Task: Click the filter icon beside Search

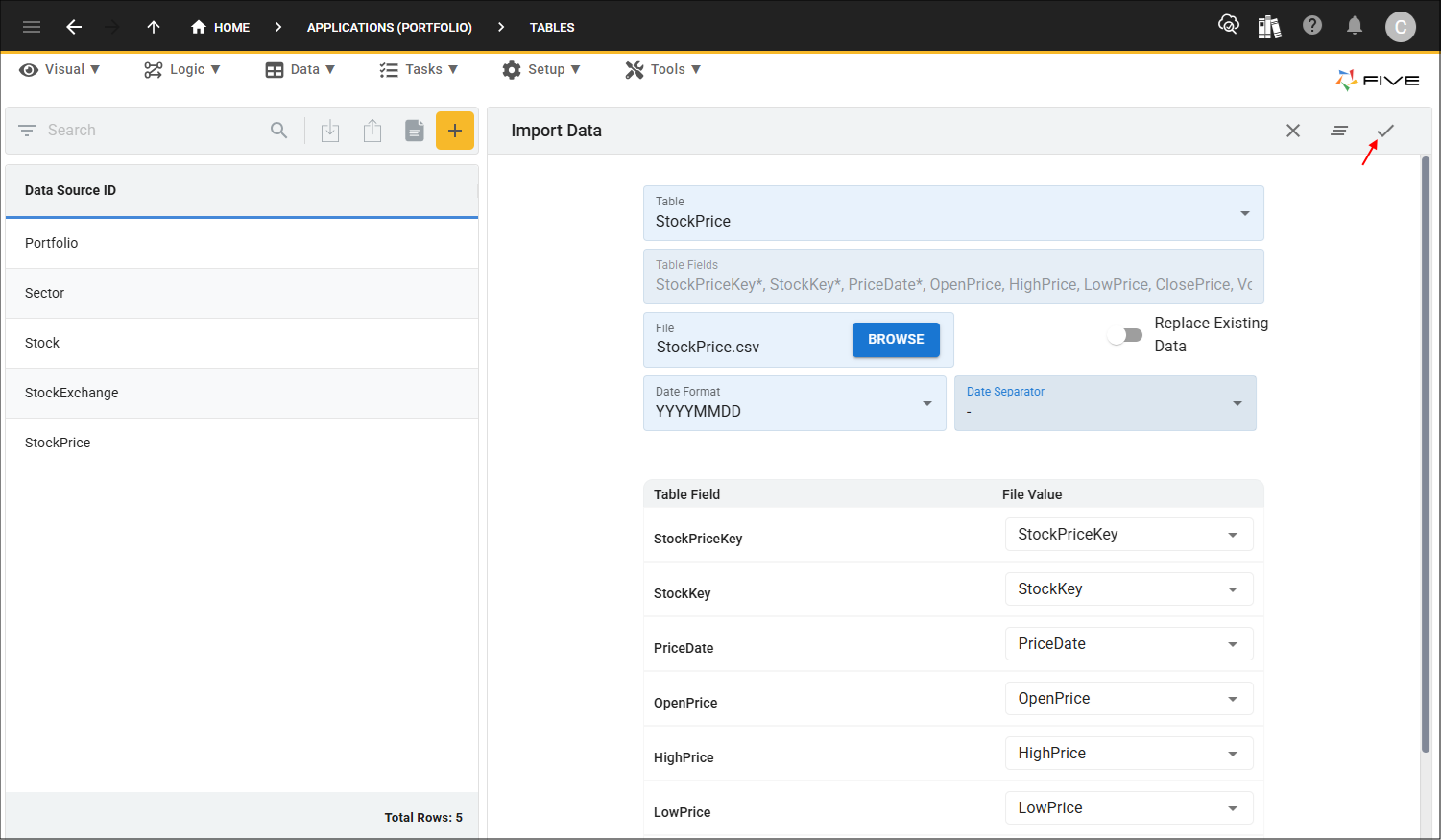Action: point(27,131)
